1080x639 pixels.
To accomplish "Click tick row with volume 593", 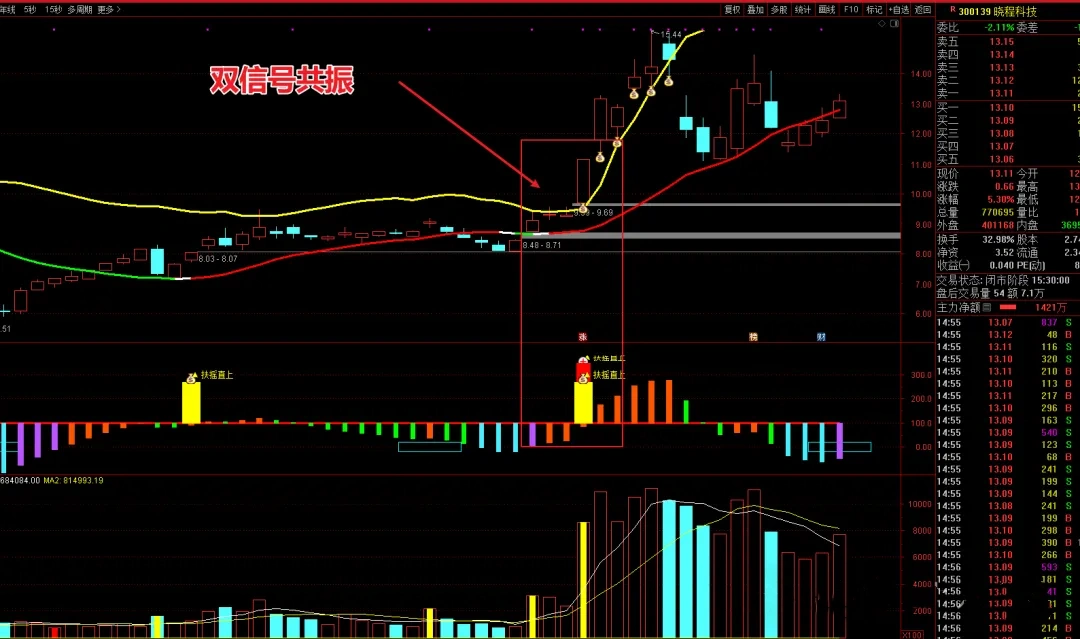I will coord(1004,567).
